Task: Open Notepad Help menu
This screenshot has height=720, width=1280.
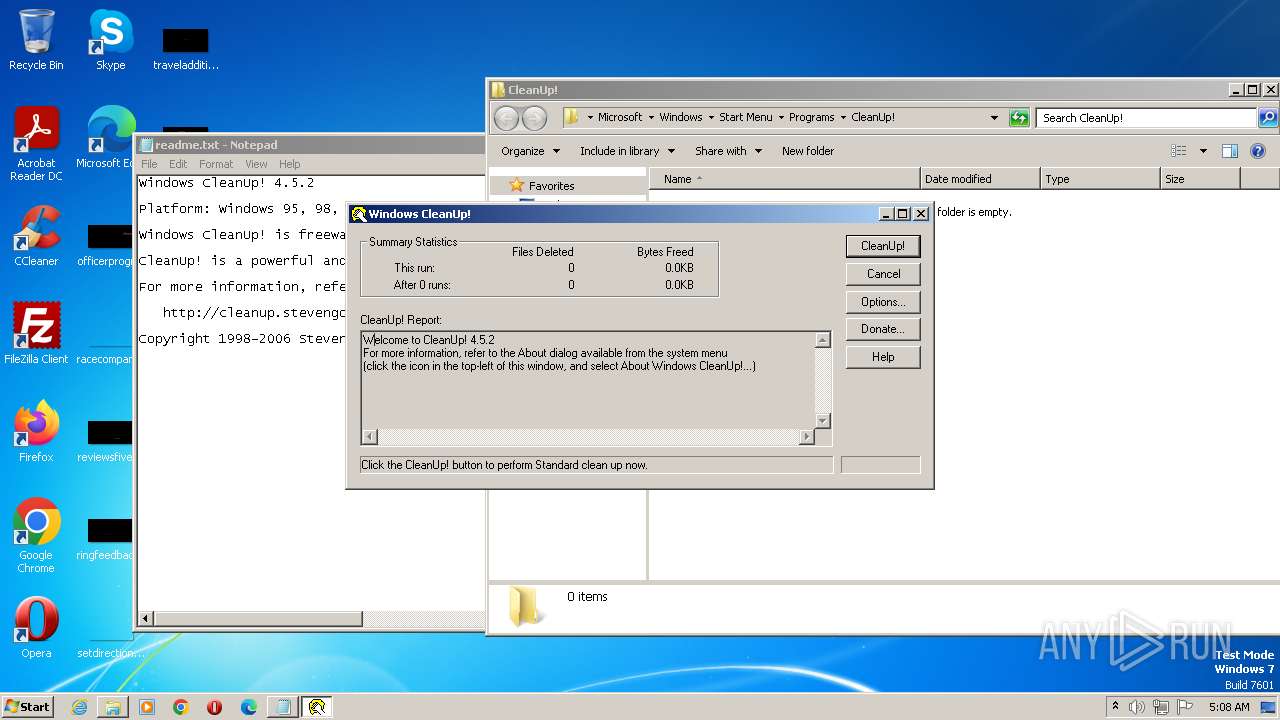Action: coord(289,164)
